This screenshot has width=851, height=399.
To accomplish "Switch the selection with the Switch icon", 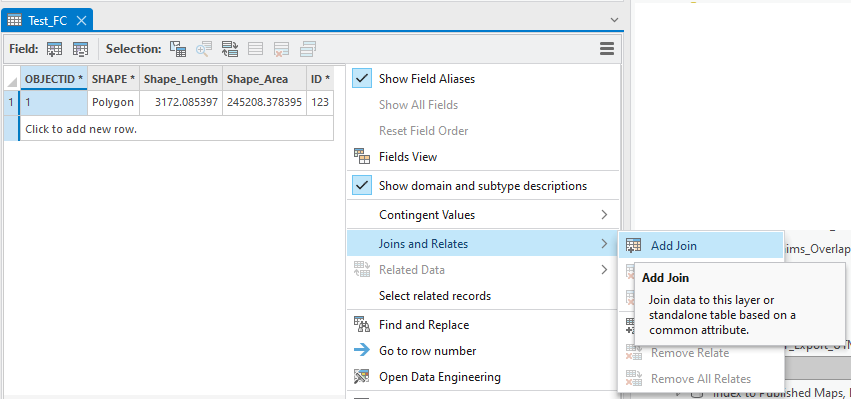I will coord(230,49).
